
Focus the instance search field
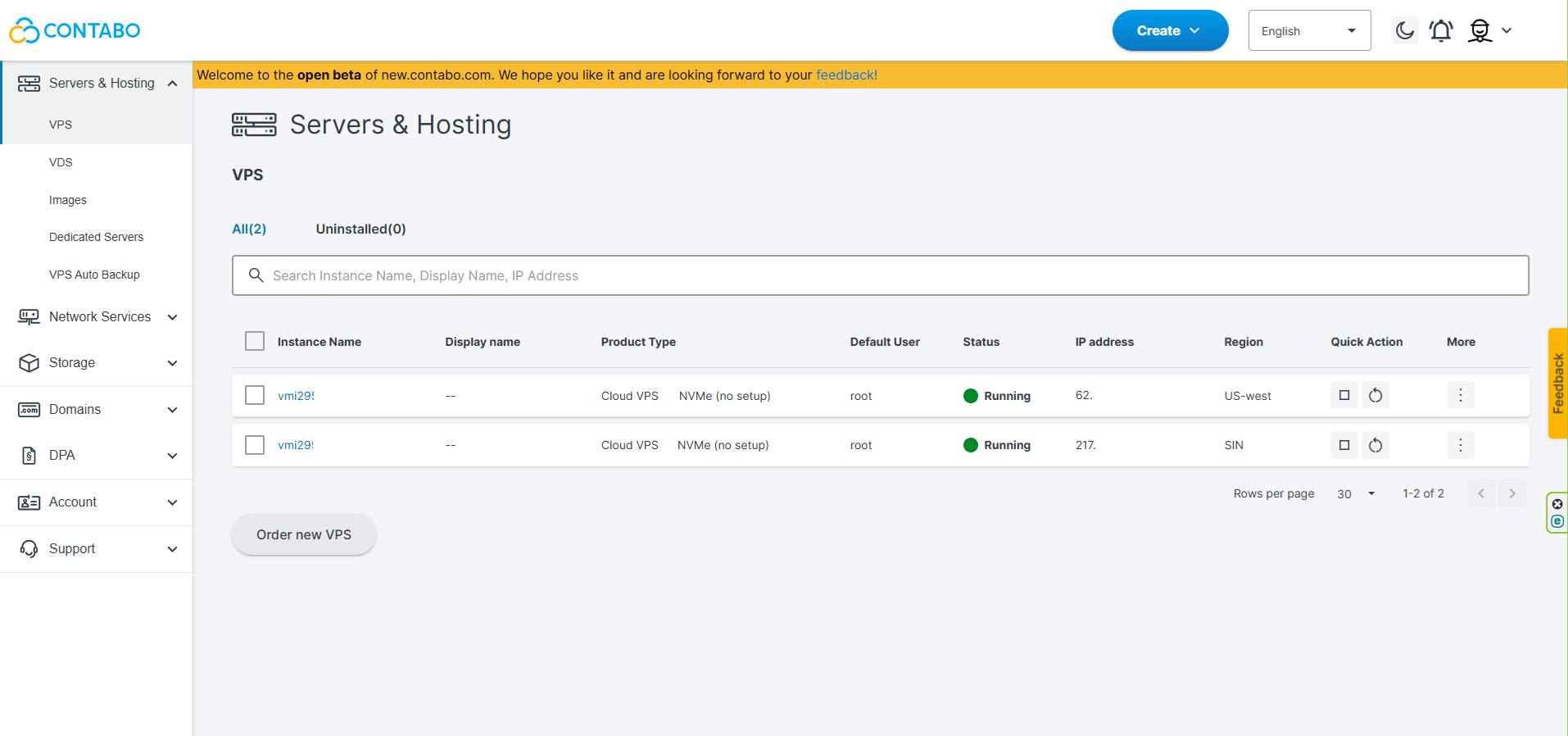click(x=880, y=275)
